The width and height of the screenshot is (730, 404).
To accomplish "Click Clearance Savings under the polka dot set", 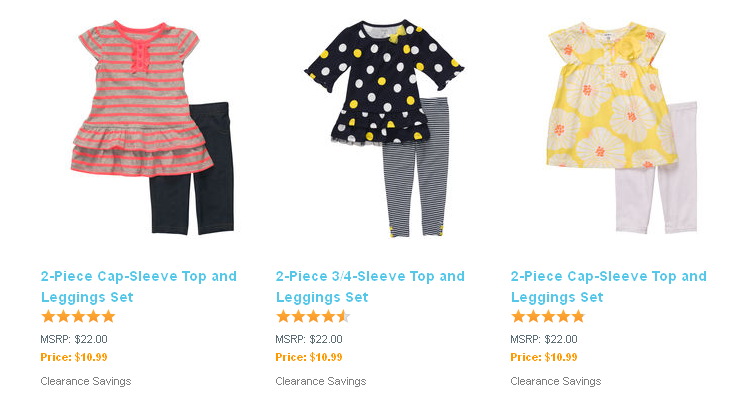I will [x=321, y=381].
